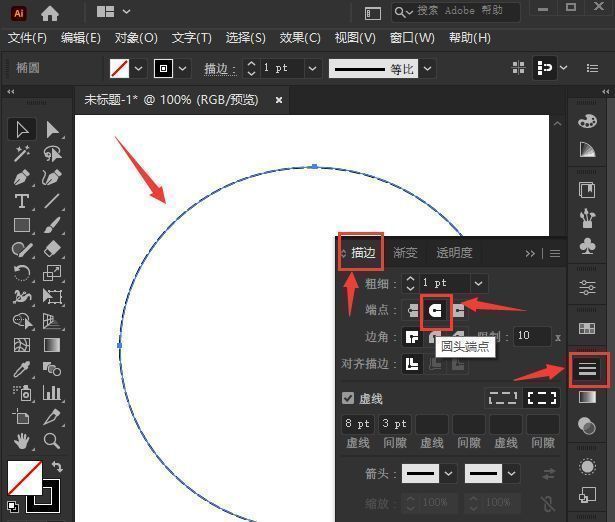615x522 pixels.
Task: Choose projecting cap endpoint option
Action: (x=459, y=311)
